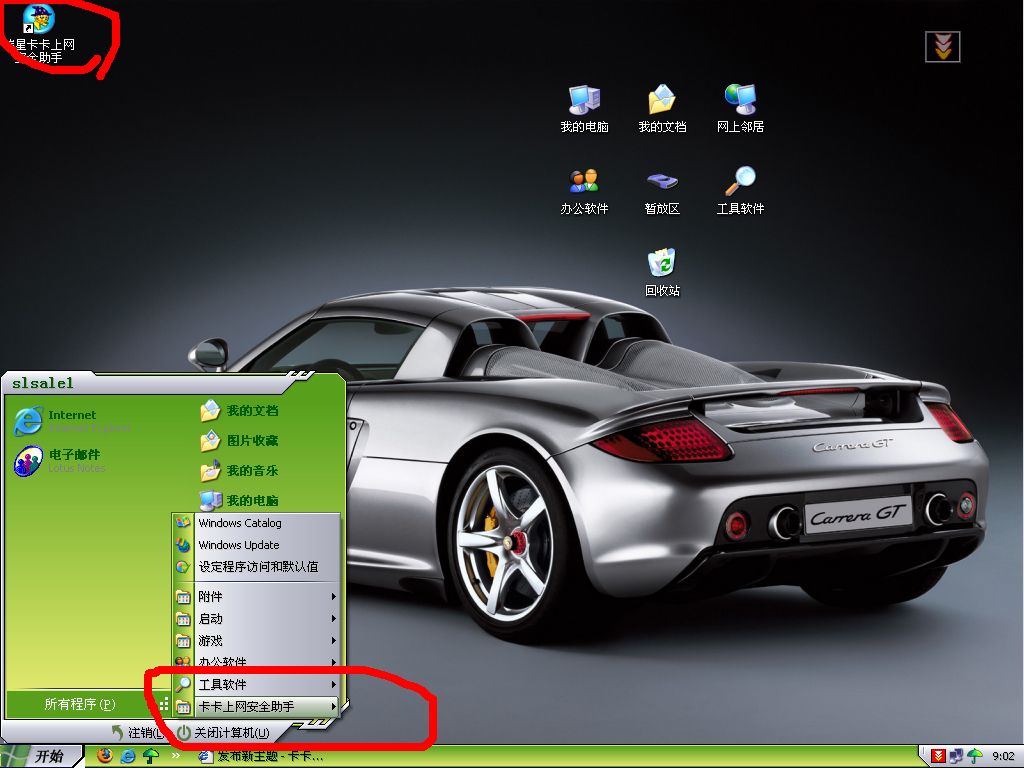The width and height of the screenshot is (1024, 768).
Task: Open 电子邮件 Lotus Notes in the start menu
Action: click(59, 460)
